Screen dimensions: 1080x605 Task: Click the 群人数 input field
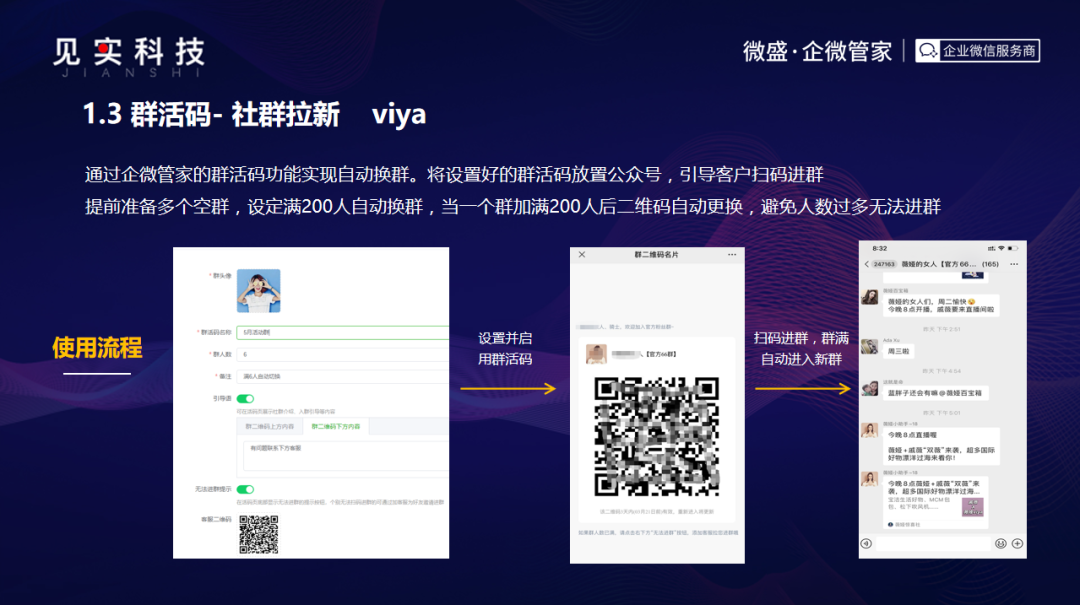(x=342, y=354)
